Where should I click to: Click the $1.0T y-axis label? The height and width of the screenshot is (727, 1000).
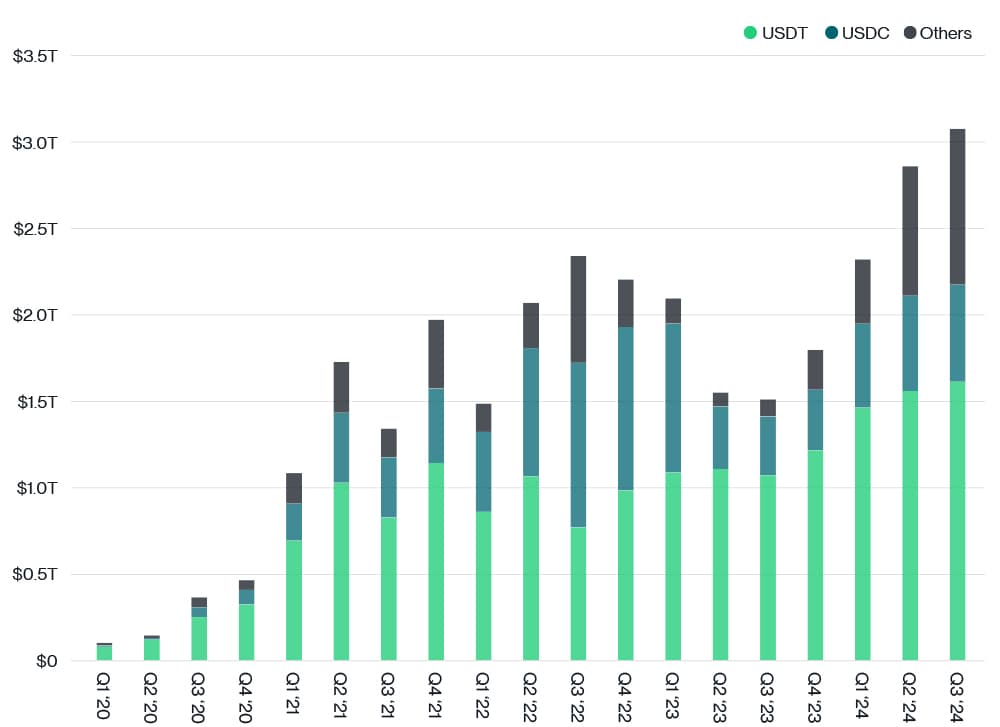[x=35, y=488]
